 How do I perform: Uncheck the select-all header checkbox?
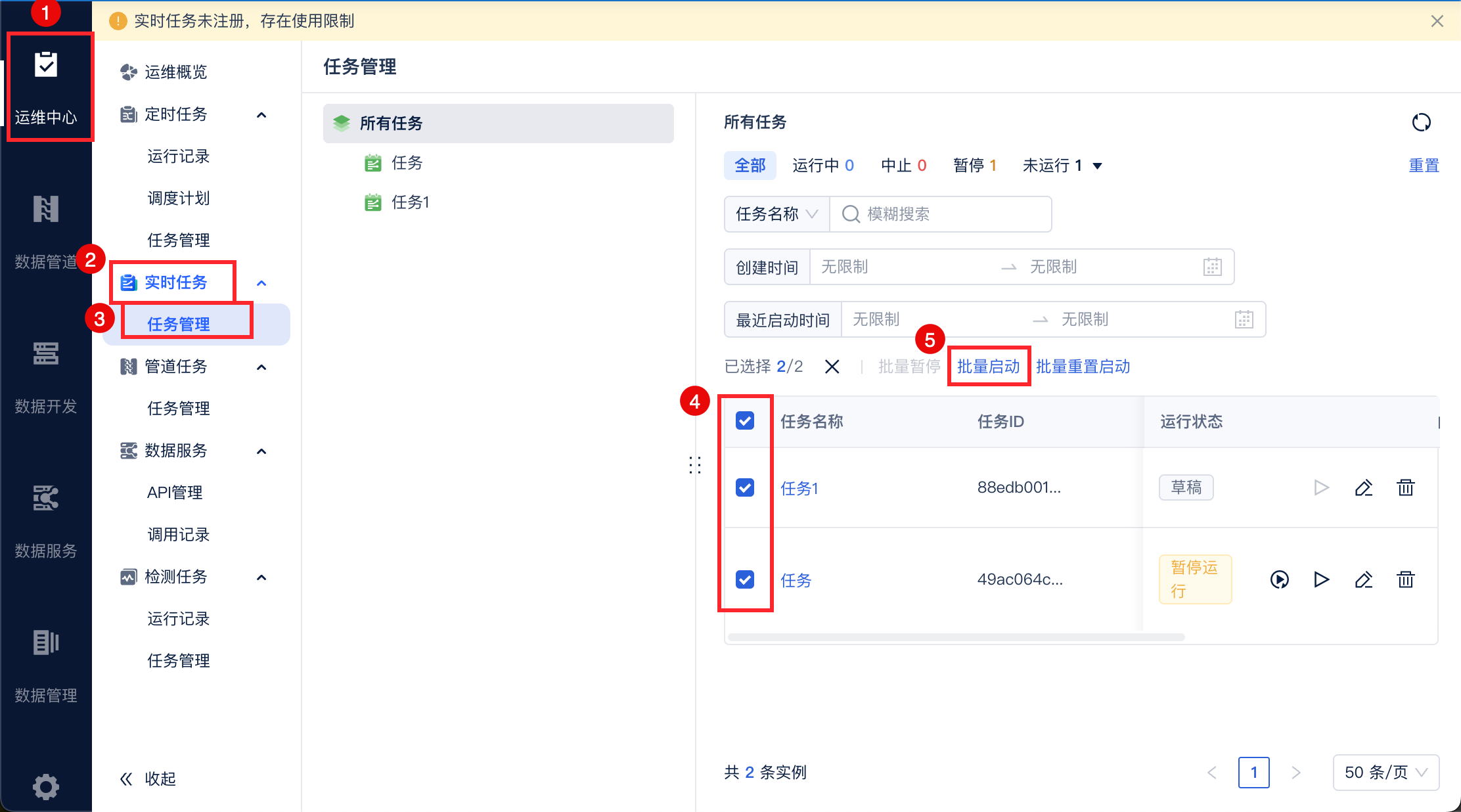point(745,421)
